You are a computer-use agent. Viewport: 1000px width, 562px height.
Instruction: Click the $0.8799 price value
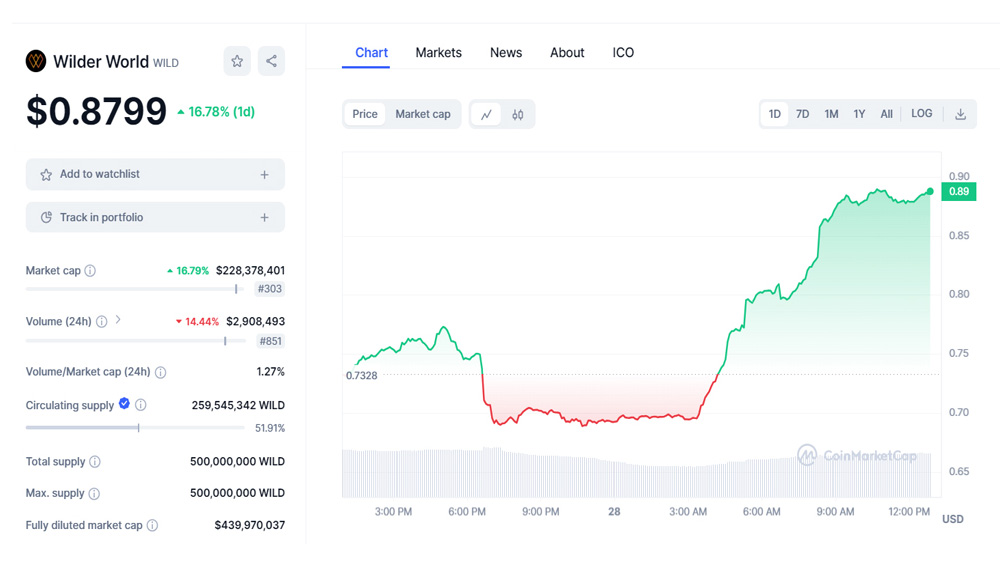[96, 112]
